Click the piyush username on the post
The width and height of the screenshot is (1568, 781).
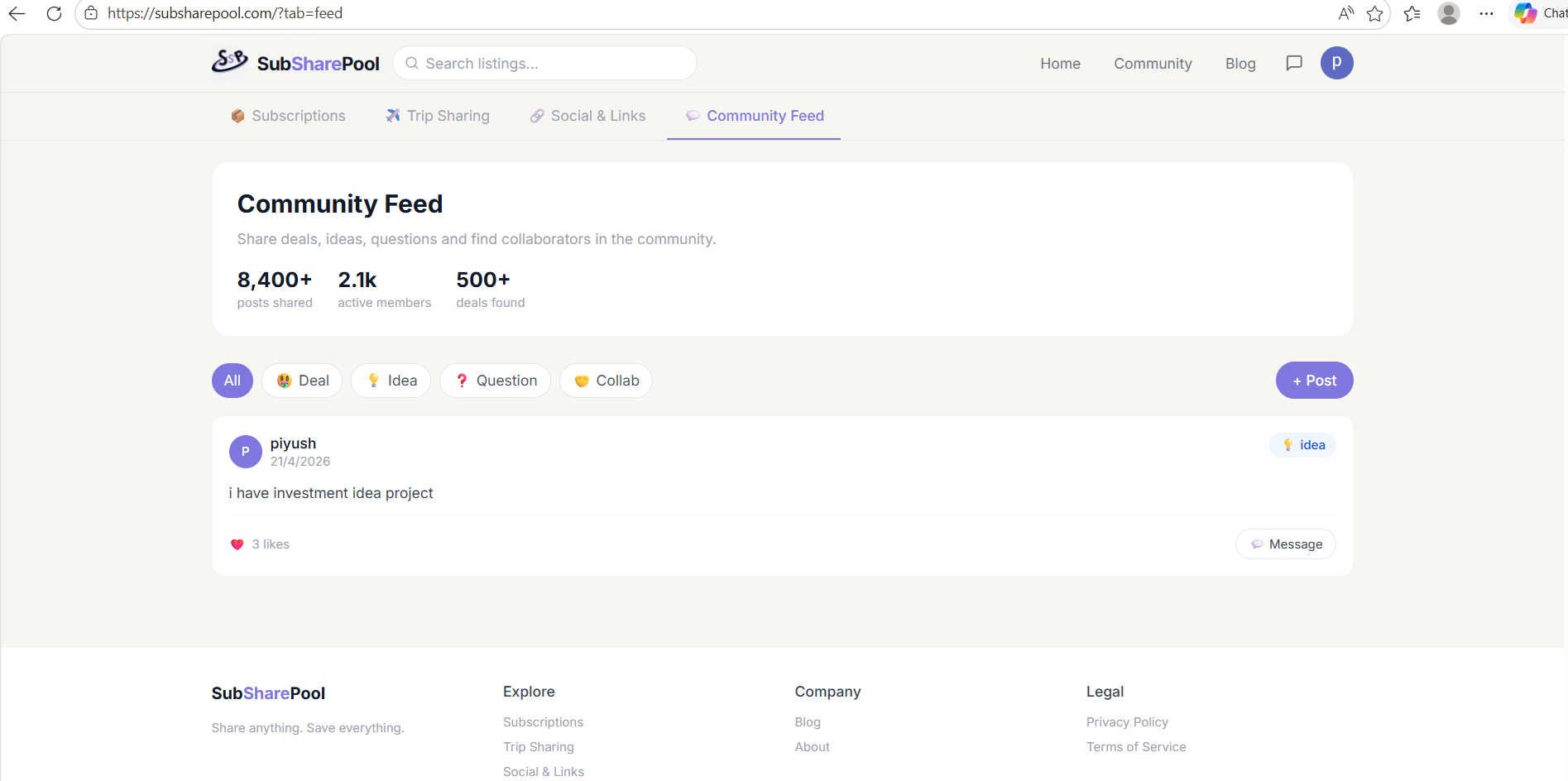[293, 443]
